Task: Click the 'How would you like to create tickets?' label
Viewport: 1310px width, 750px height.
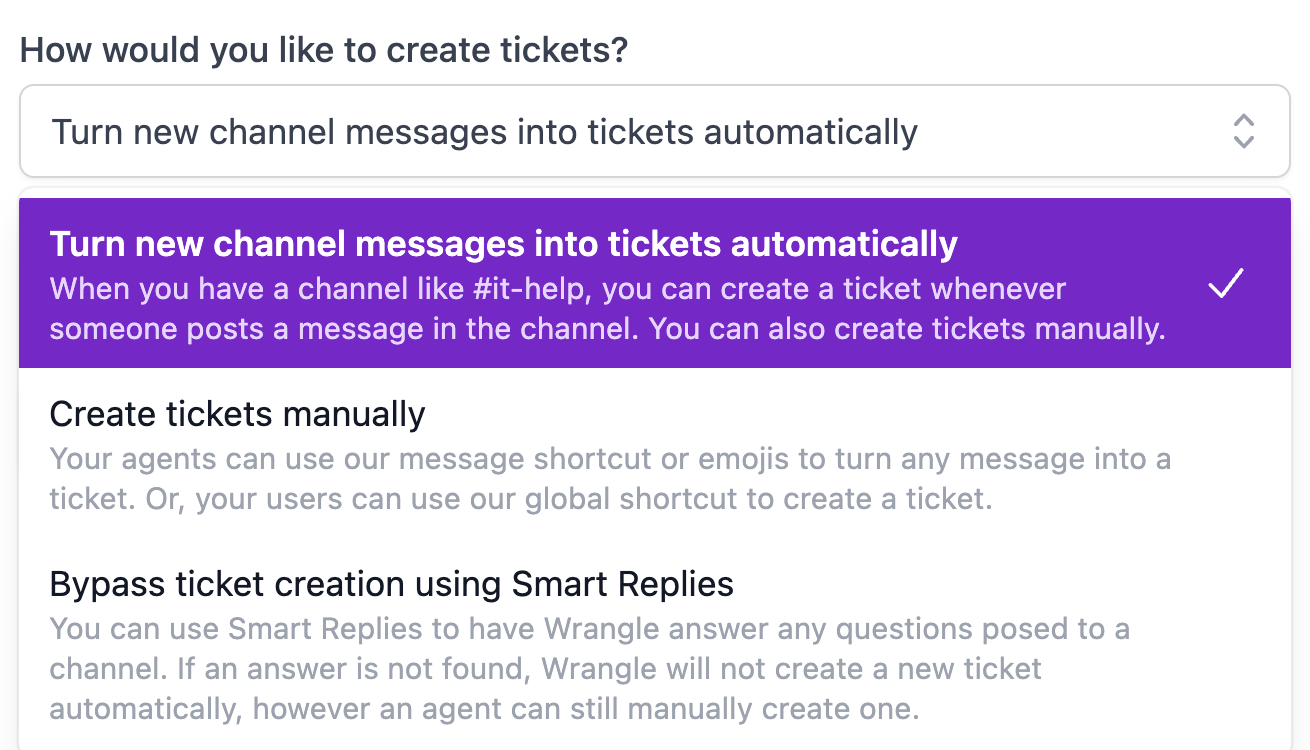Action: click(324, 50)
